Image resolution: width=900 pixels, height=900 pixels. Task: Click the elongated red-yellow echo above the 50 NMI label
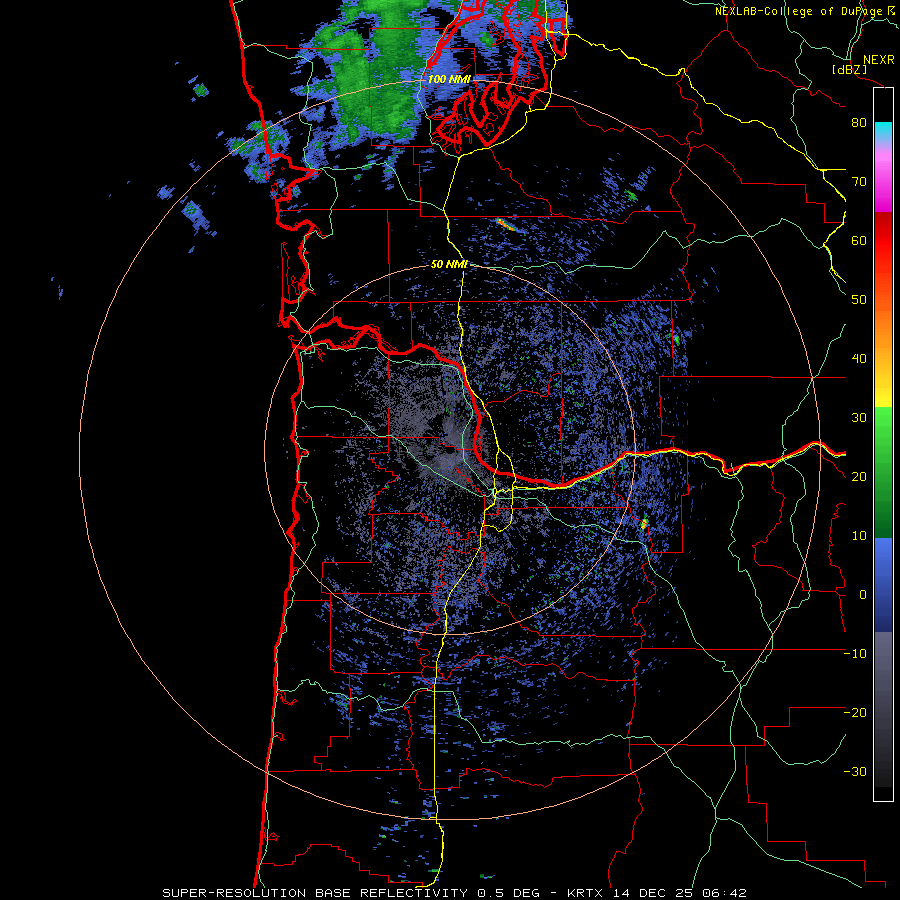coord(506,224)
